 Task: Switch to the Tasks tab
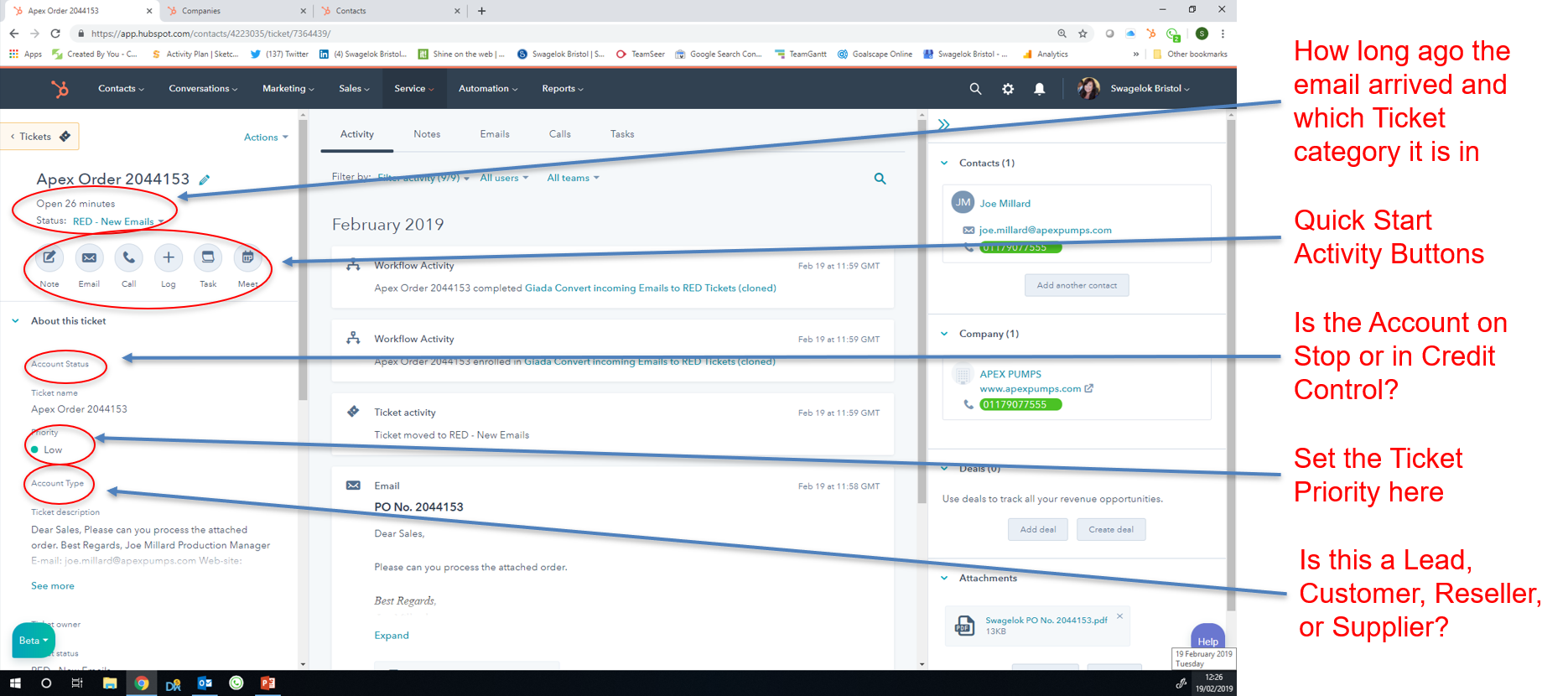pos(622,134)
